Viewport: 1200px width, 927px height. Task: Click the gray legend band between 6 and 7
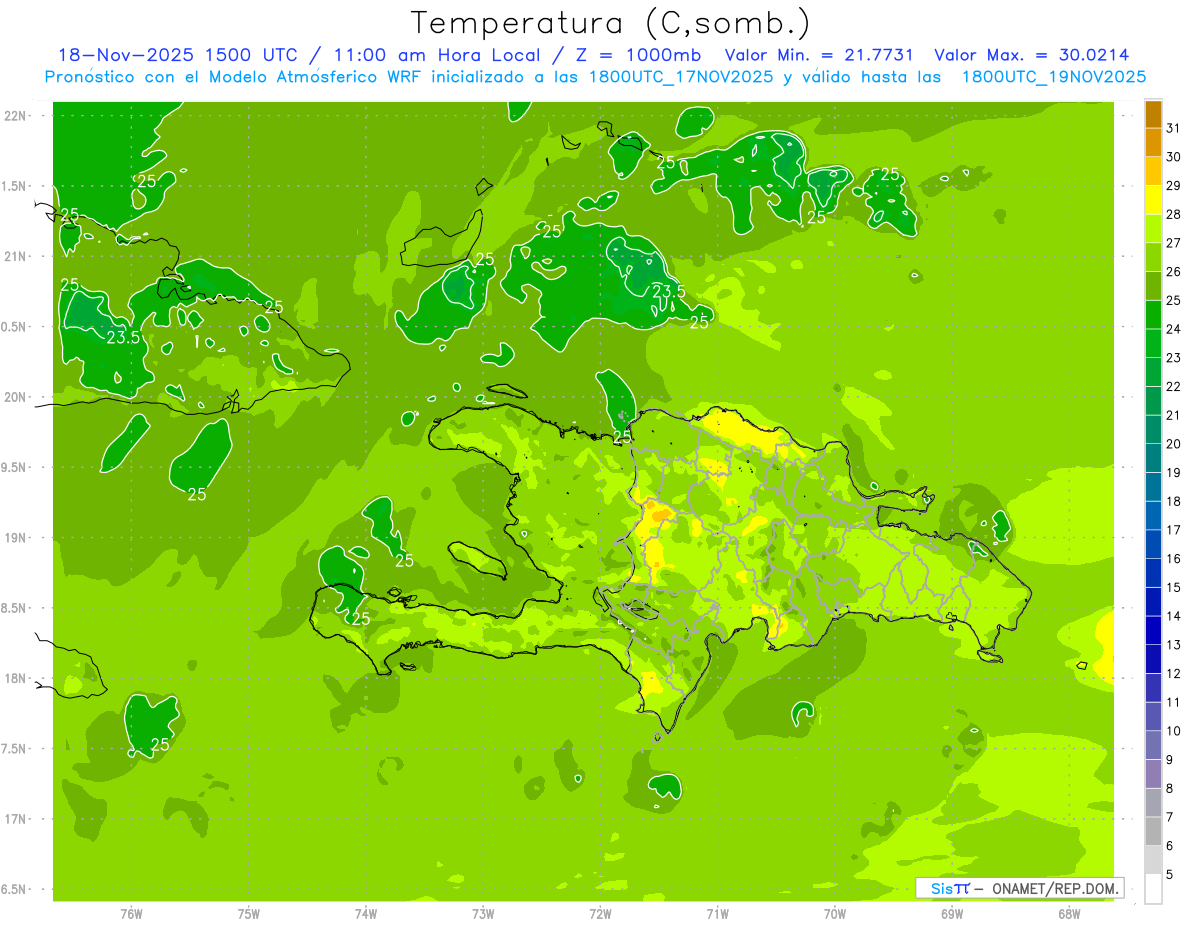point(1153,831)
